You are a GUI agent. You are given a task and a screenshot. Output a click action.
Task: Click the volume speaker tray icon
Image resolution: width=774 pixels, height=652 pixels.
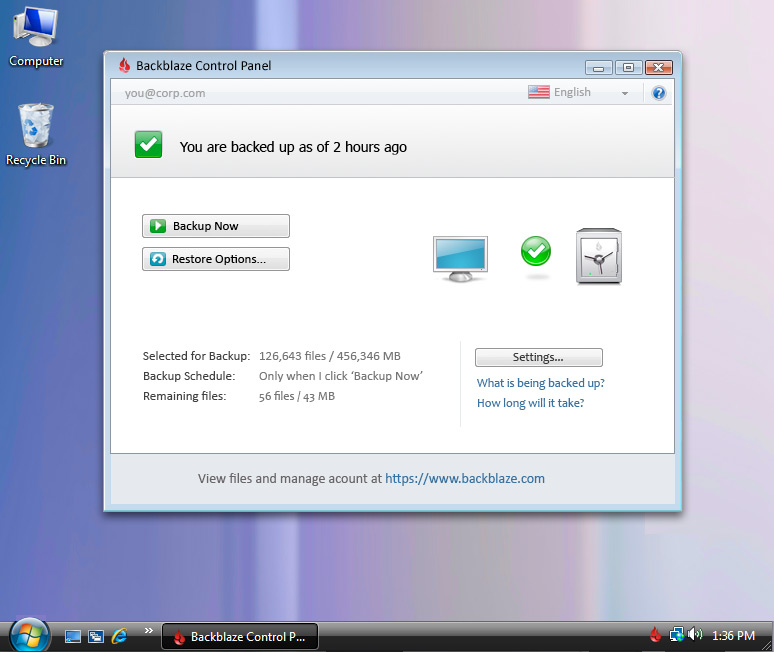click(695, 634)
